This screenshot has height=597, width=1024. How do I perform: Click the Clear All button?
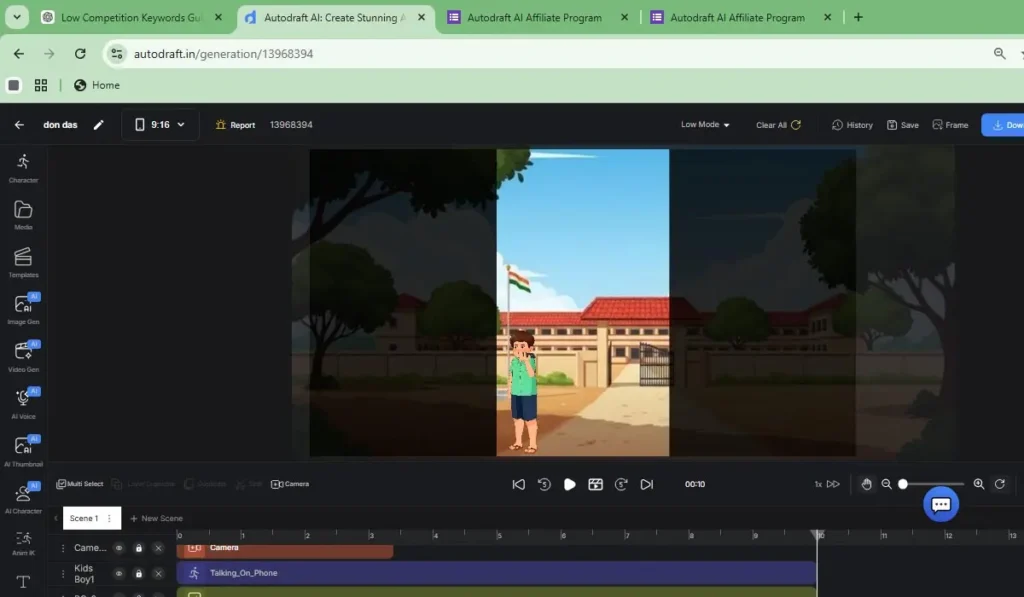(778, 125)
